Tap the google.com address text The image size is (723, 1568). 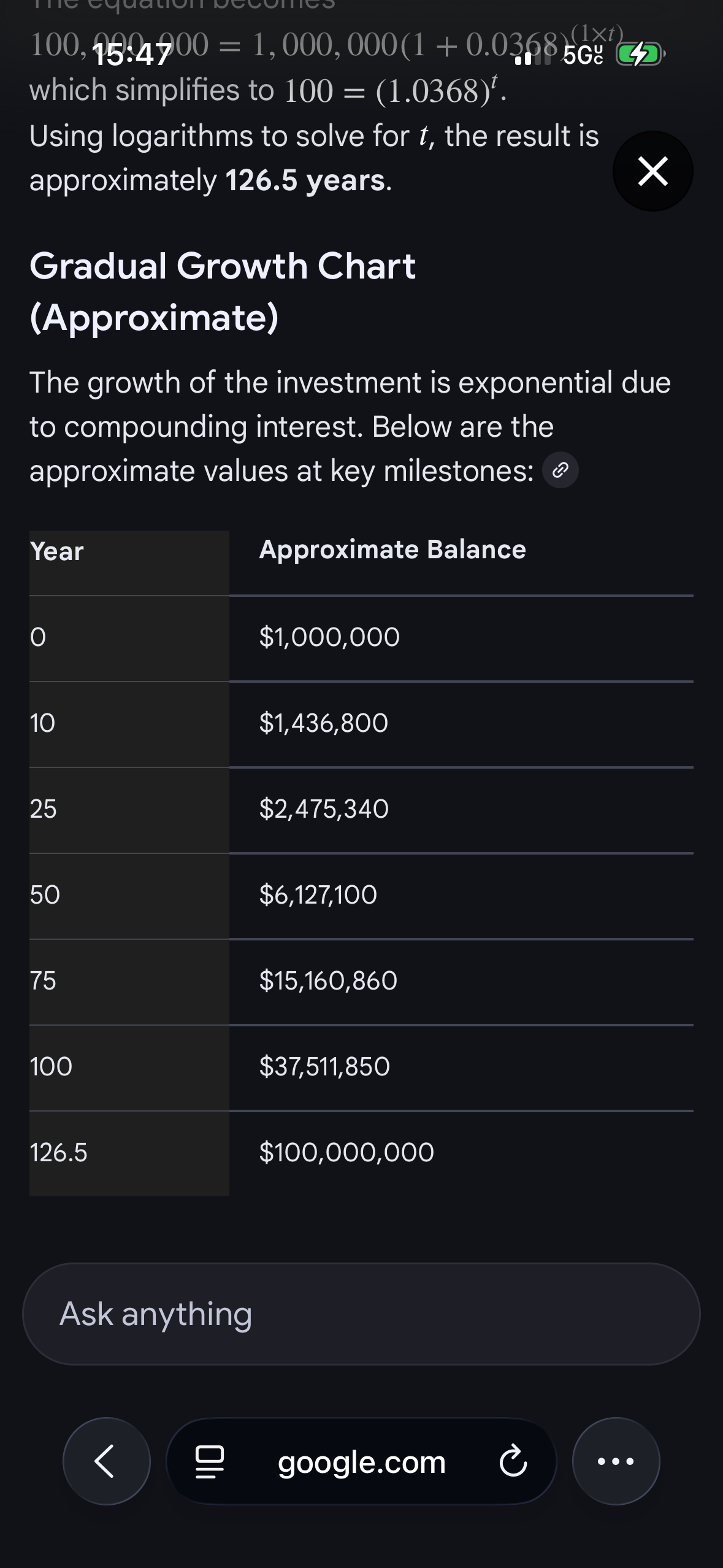(361, 1462)
